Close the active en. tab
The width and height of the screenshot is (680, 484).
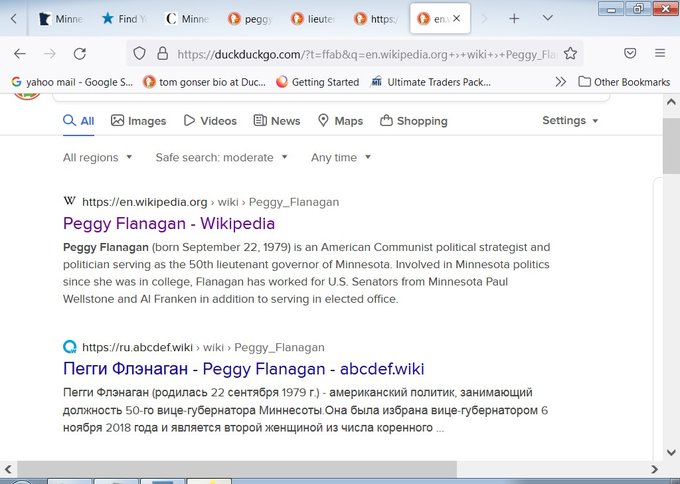(456, 19)
